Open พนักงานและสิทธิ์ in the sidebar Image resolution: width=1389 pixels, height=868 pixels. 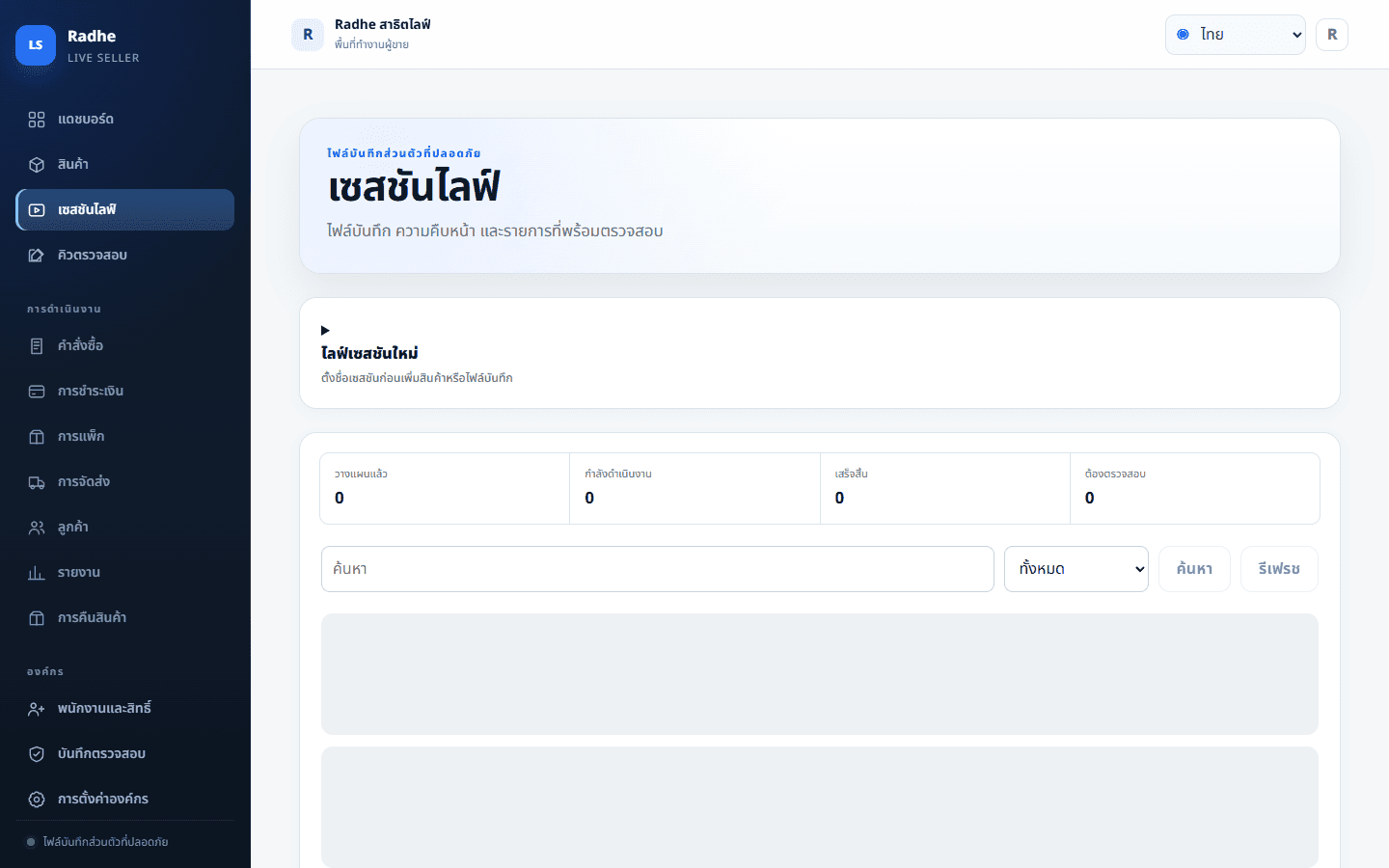click(x=125, y=709)
